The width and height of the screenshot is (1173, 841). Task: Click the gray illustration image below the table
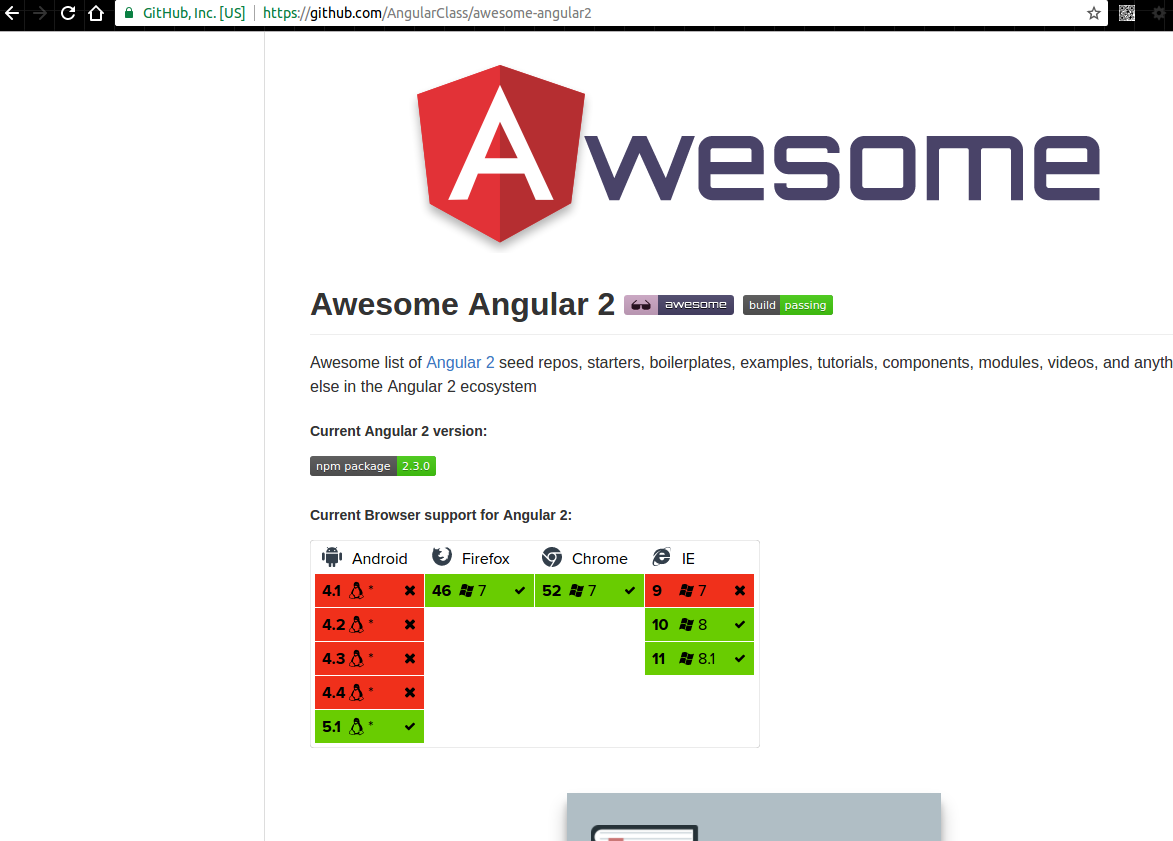(x=753, y=817)
